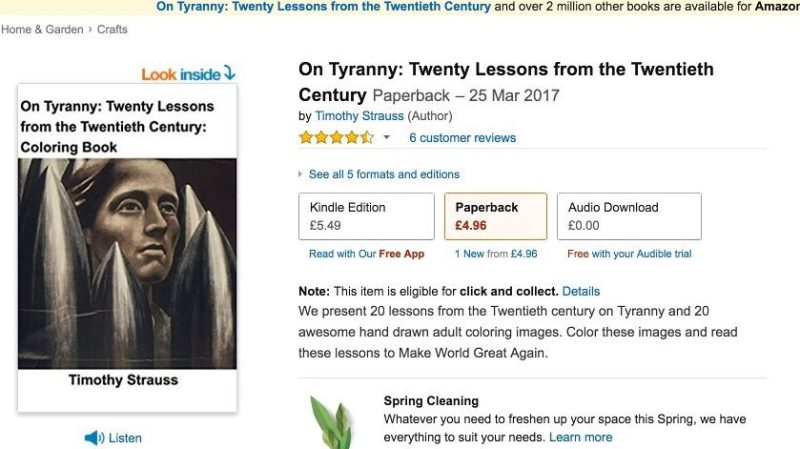This screenshot has height=449, width=800.
Task: Open the 6 customer reviews link
Action: pyautogui.click(x=462, y=138)
